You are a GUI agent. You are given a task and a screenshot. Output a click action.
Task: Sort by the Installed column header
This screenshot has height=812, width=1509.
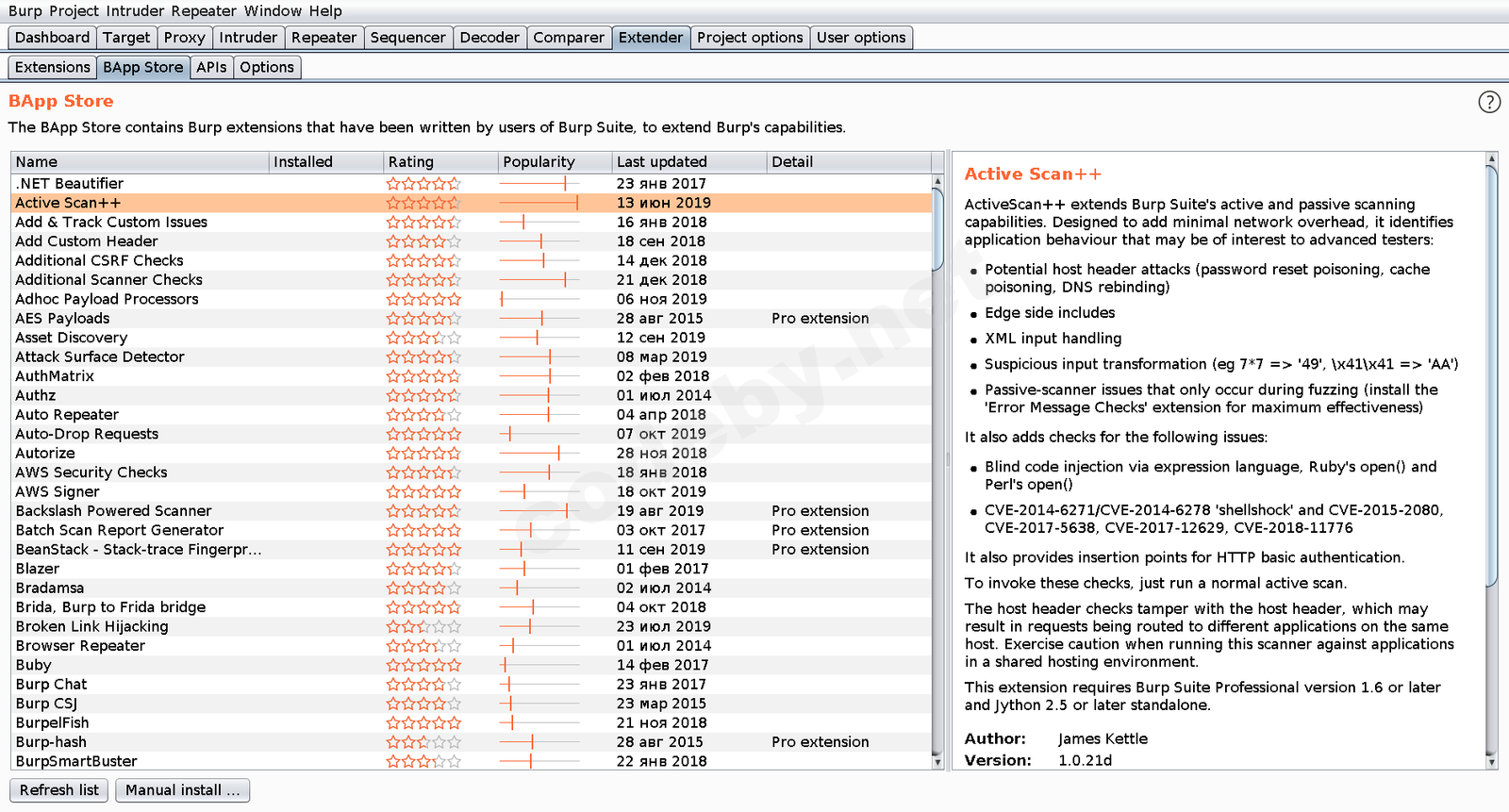tap(326, 162)
